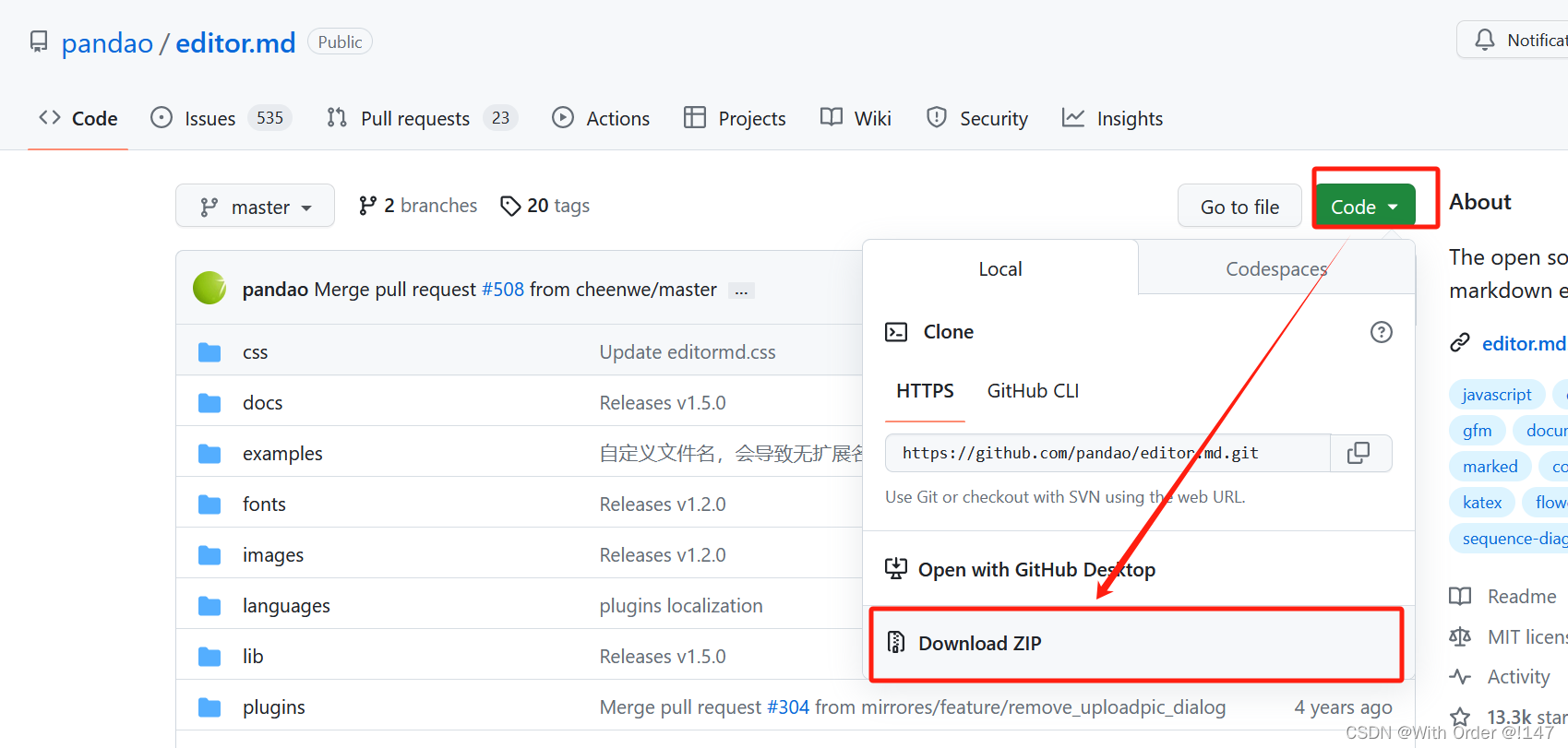Expand the master branch dropdown
The width and height of the screenshot is (1568, 748).
click(255, 206)
